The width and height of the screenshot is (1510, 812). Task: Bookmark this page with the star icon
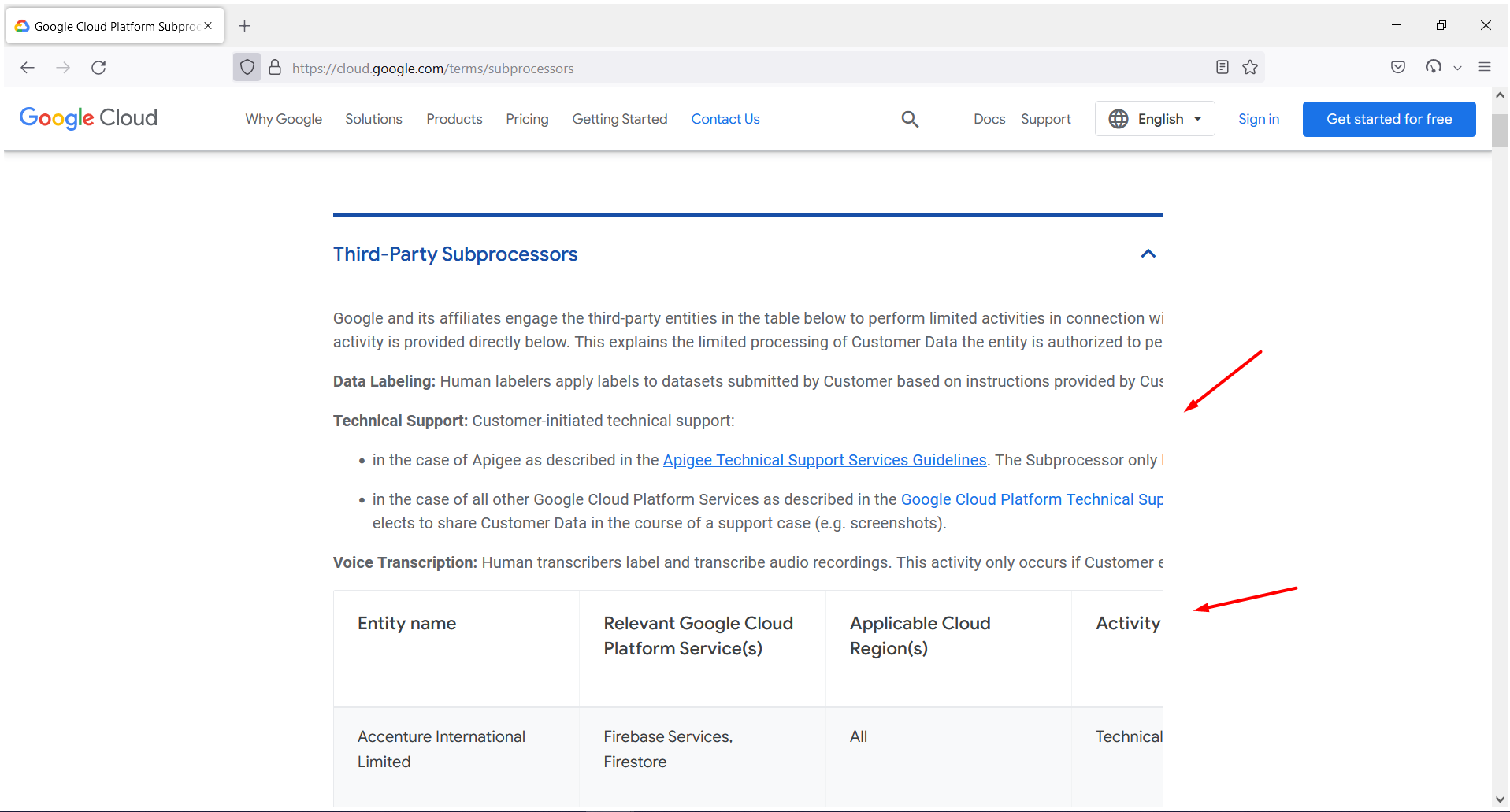[1251, 68]
